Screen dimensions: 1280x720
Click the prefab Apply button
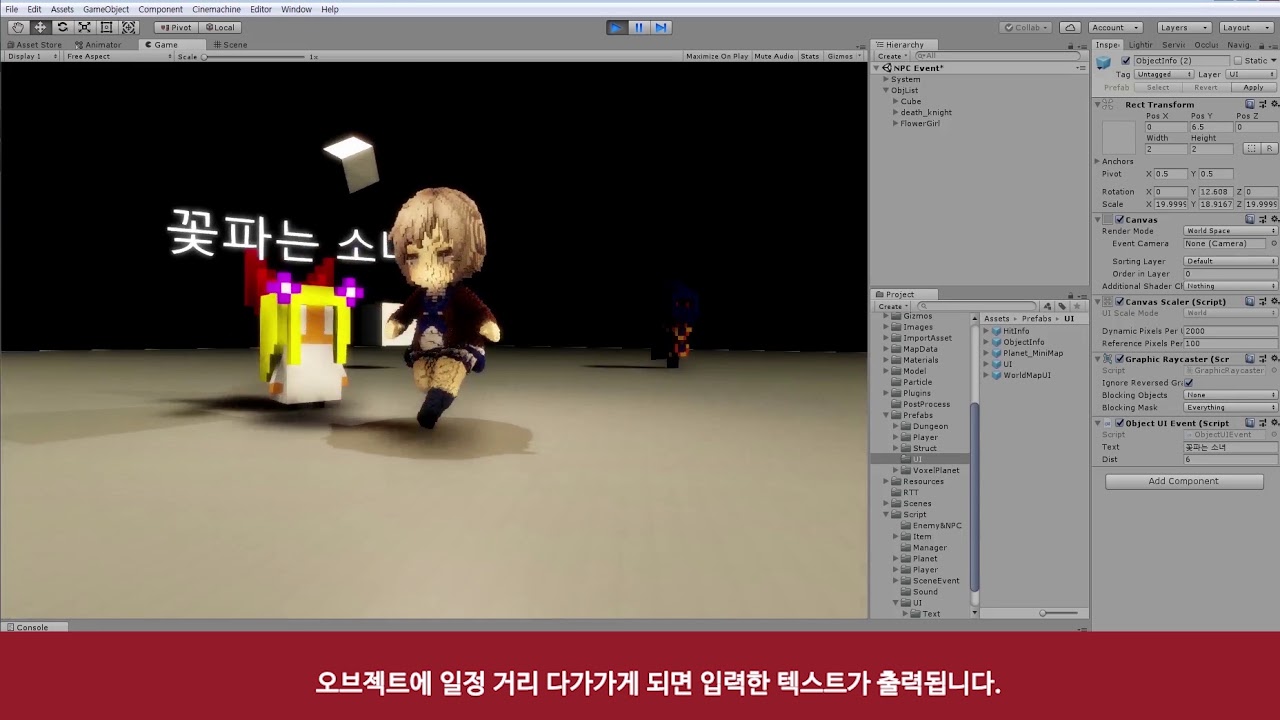(x=1253, y=88)
